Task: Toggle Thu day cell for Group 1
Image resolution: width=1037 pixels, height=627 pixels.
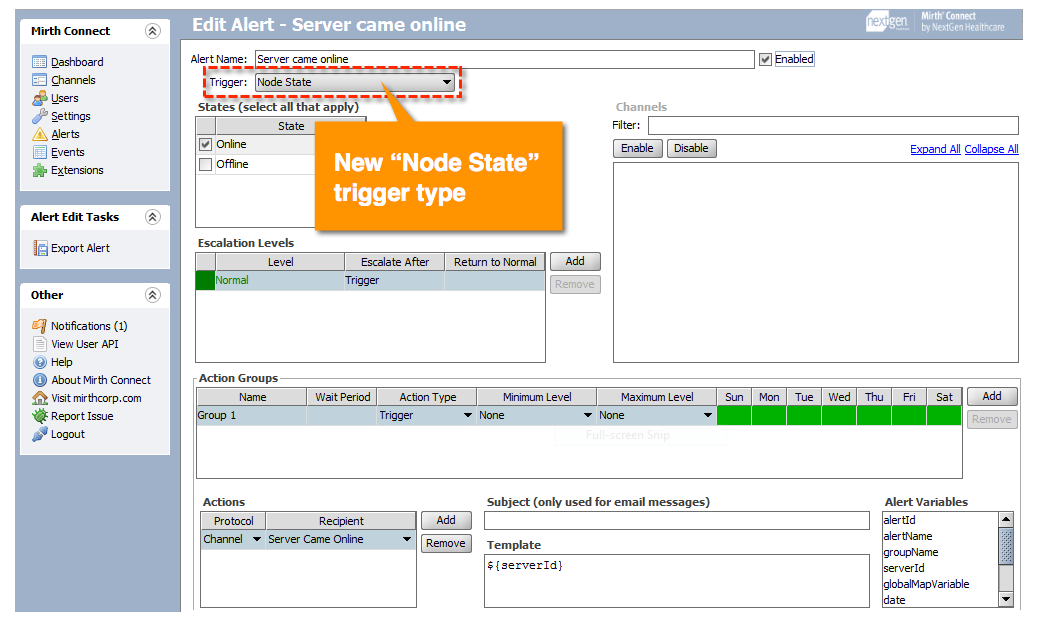Action: [x=874, y=415]
